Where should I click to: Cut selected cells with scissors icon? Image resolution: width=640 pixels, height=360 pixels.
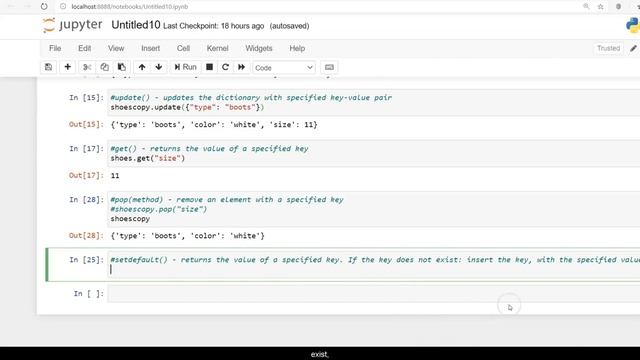87,67
